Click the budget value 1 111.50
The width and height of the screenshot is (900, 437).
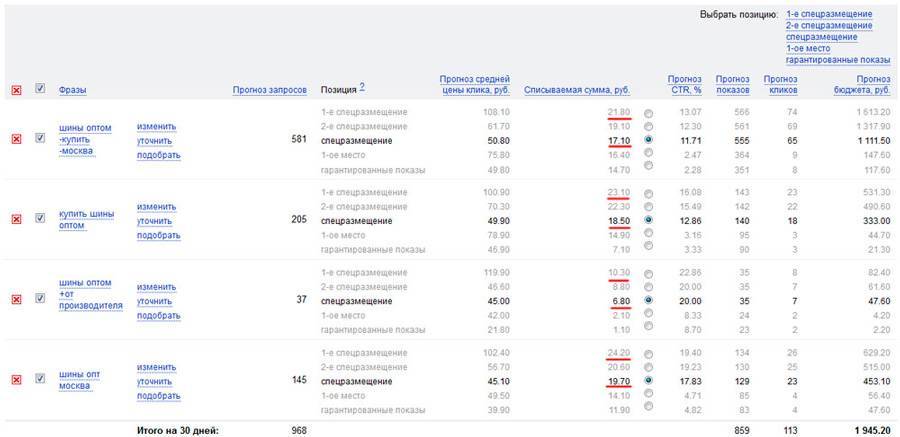pos(872,141)
